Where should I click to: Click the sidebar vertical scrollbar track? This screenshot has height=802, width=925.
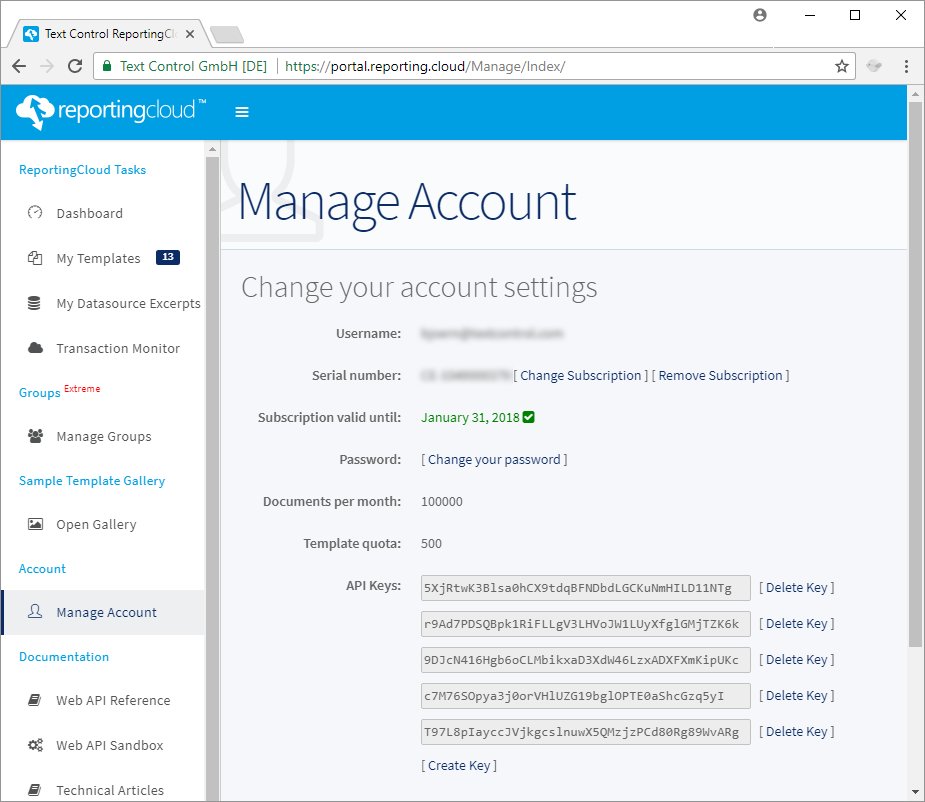point(212,478)
